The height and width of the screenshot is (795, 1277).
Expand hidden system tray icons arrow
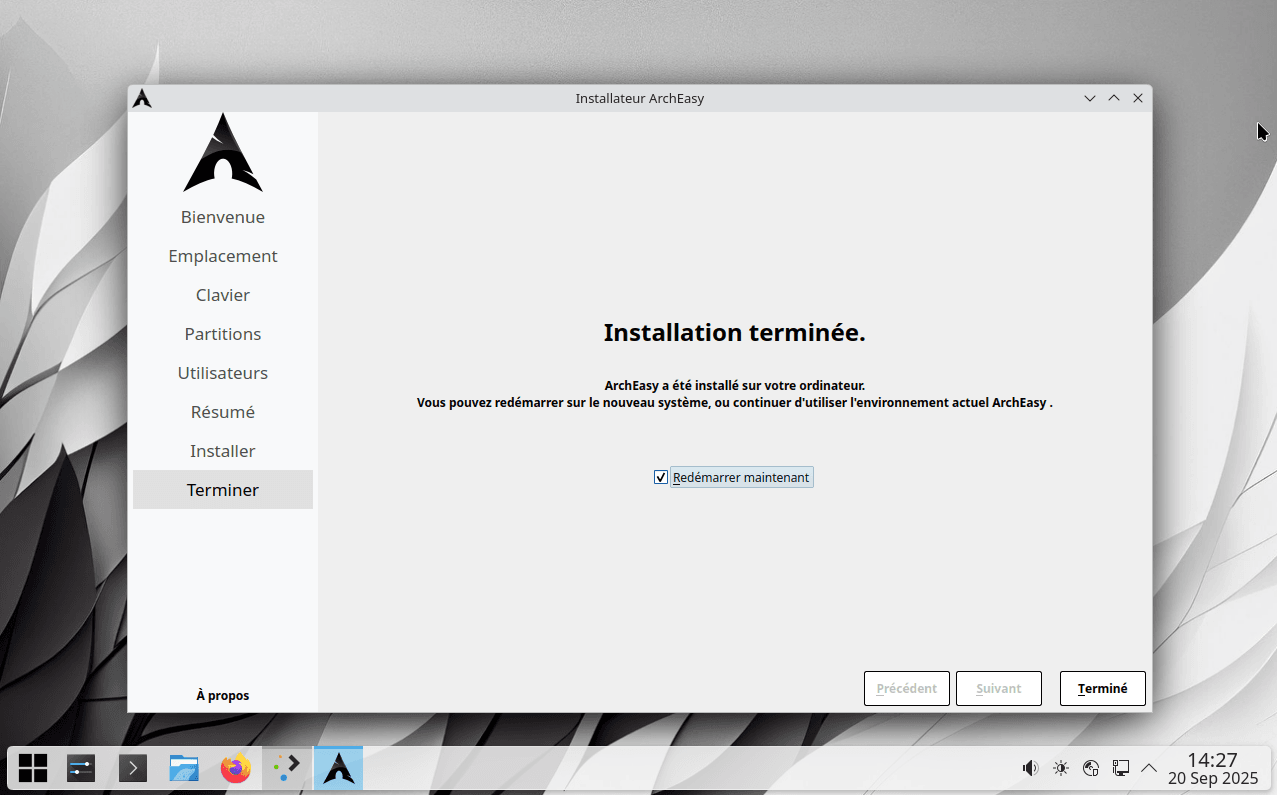(x=1149, y=768)
